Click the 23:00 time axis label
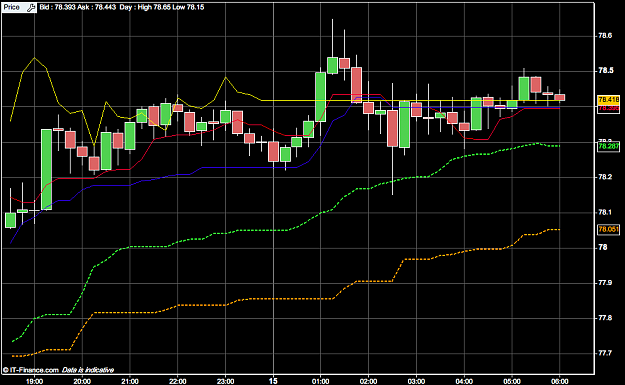This screenshot has height=385, width=625. click(x=225, y=381)
